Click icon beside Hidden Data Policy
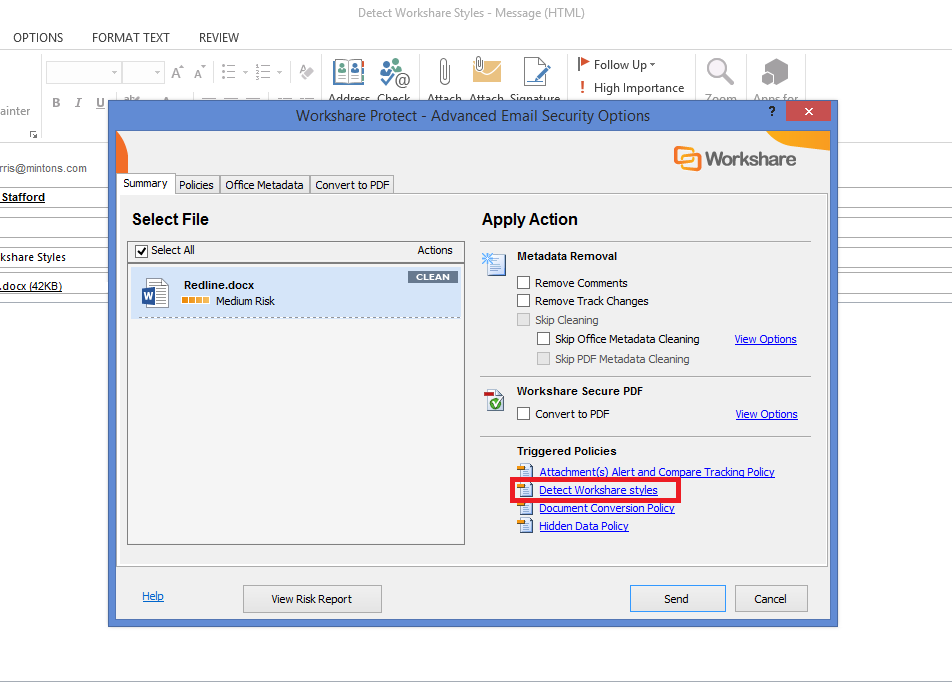The image size is (952, 684). [525, 526]
